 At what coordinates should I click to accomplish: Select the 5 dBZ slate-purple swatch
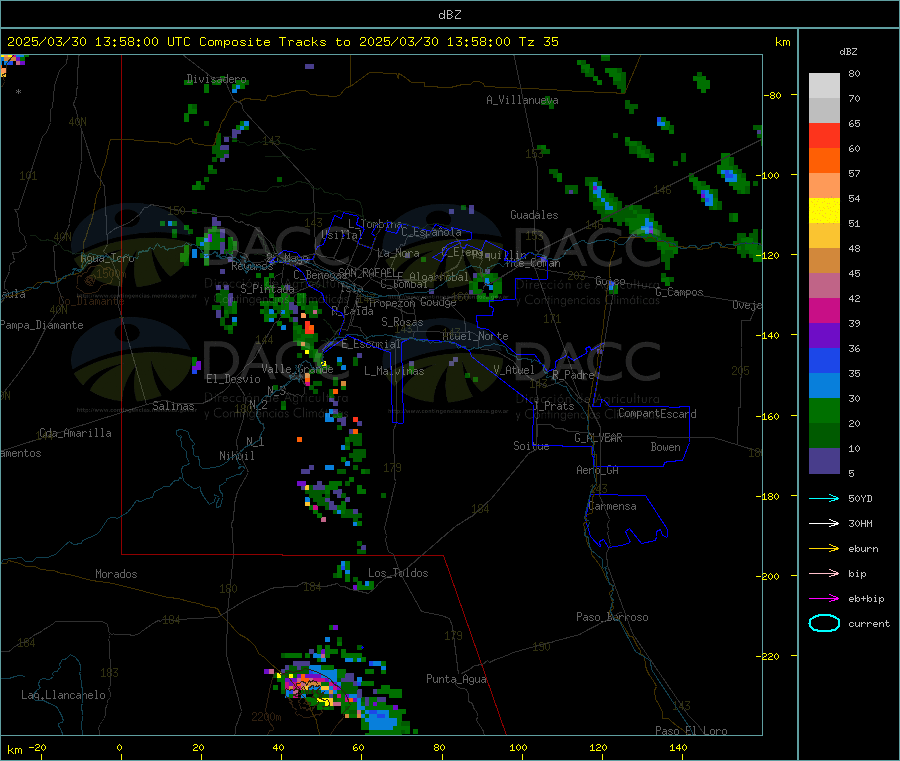824,461
